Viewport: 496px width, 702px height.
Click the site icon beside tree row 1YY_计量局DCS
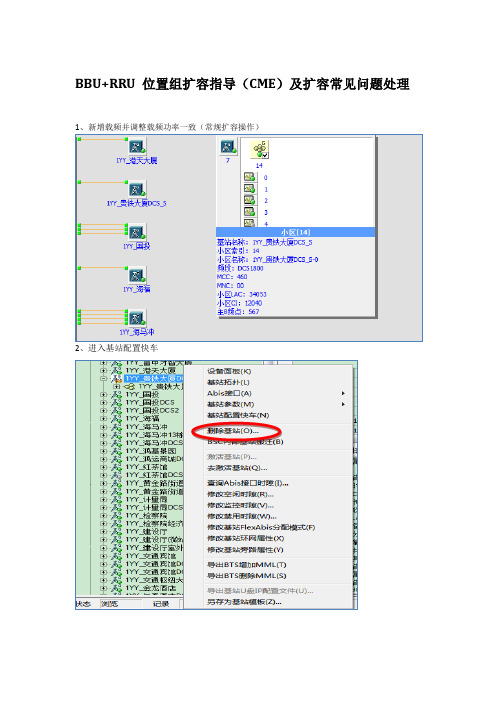point(116,507)
